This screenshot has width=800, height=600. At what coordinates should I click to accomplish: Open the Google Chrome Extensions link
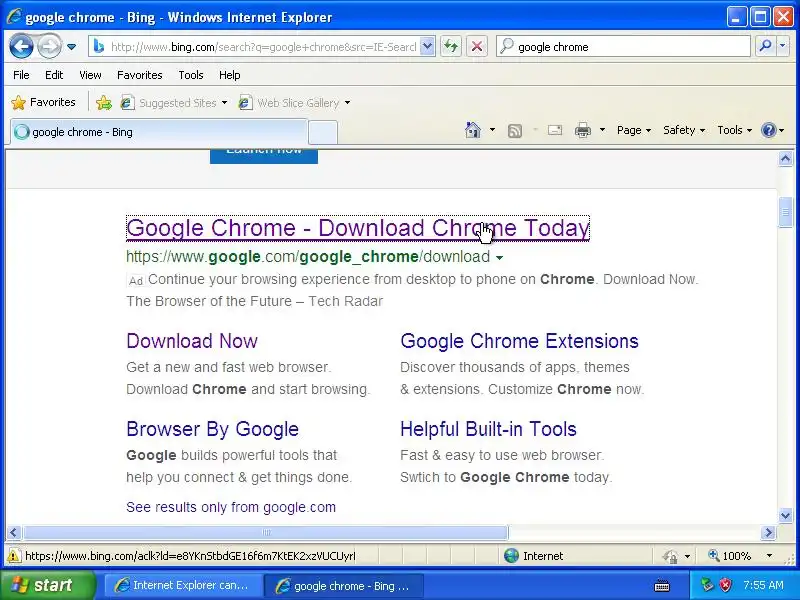tap(519, 341)
